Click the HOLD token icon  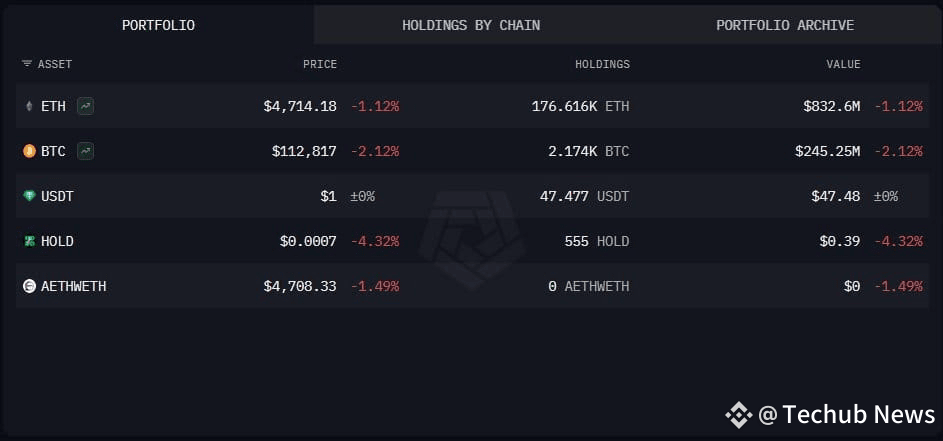click(x=29, y=241)
